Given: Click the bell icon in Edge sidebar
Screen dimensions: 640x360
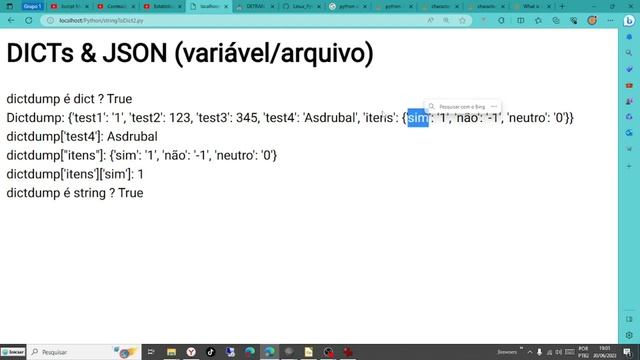Looking at the screenshot, I should click(x=629, y=37).
